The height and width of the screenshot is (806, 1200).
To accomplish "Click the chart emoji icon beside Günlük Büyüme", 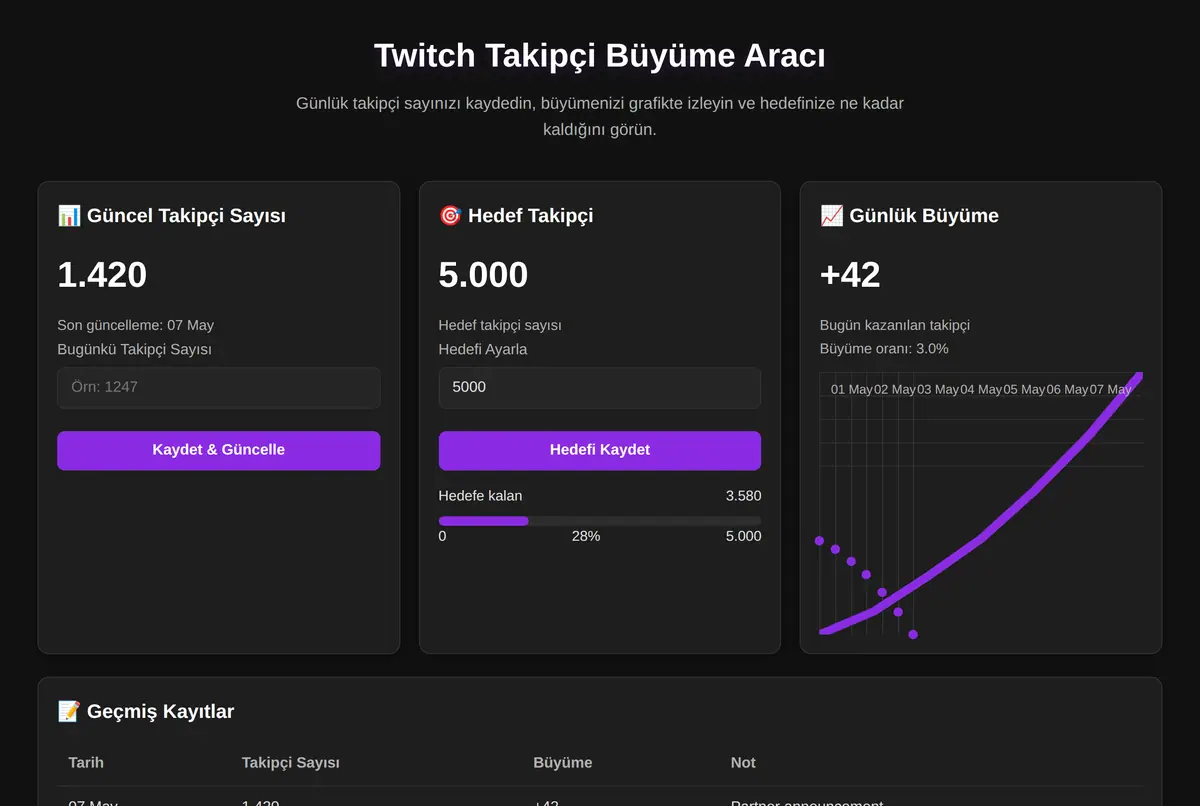I will [831, 216].
